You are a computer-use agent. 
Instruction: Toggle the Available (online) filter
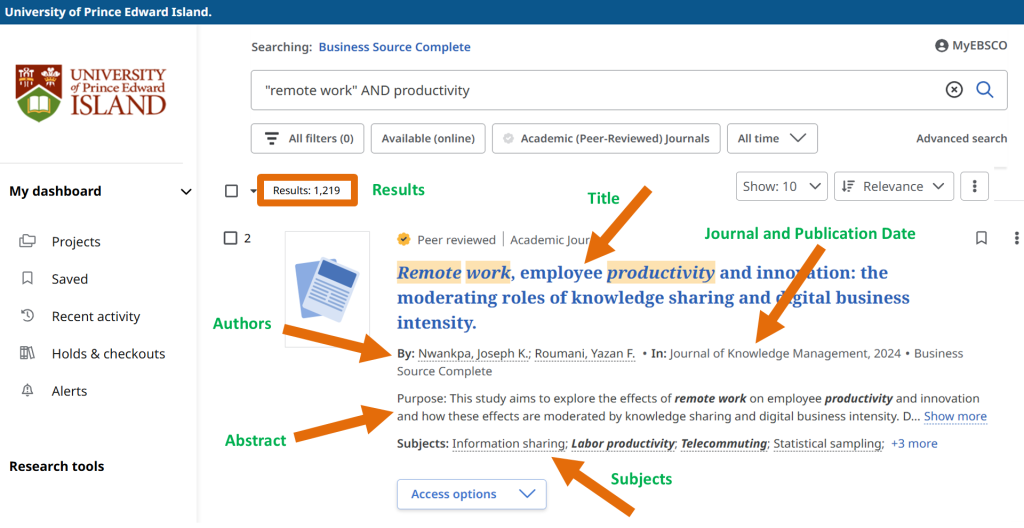[428, 139]
